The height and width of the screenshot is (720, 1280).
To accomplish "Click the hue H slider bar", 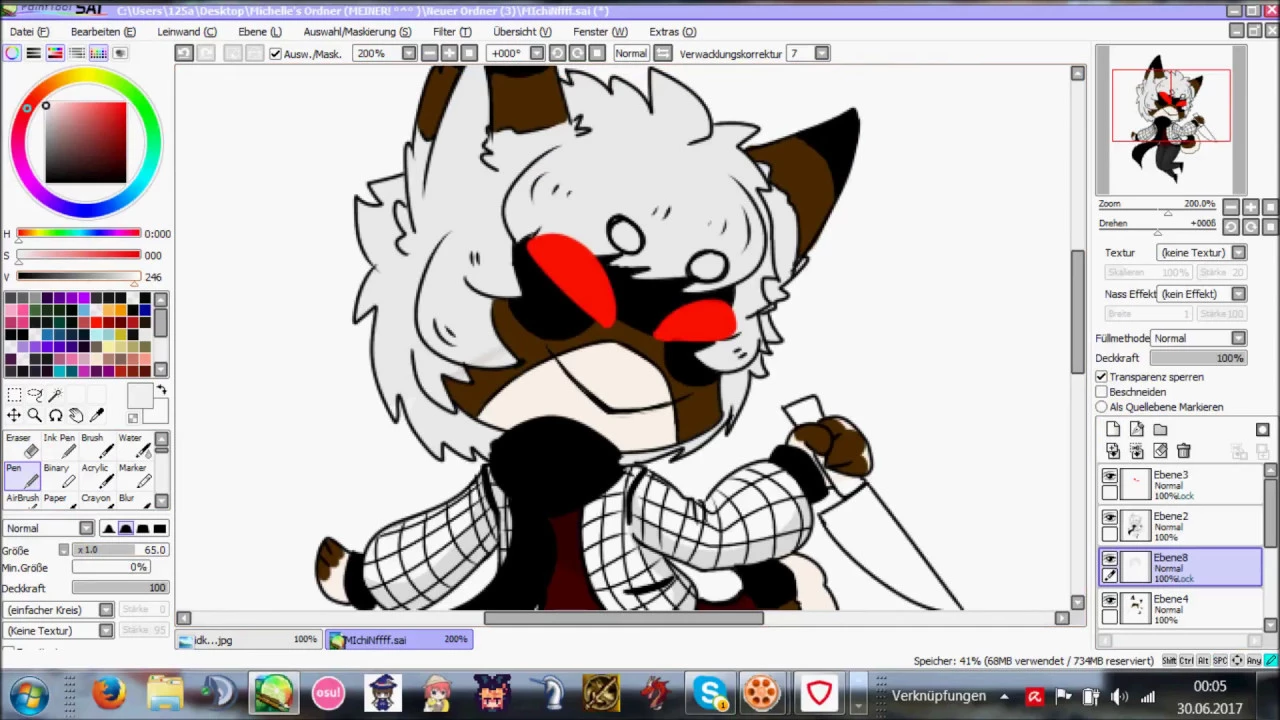I will (78, 234).
